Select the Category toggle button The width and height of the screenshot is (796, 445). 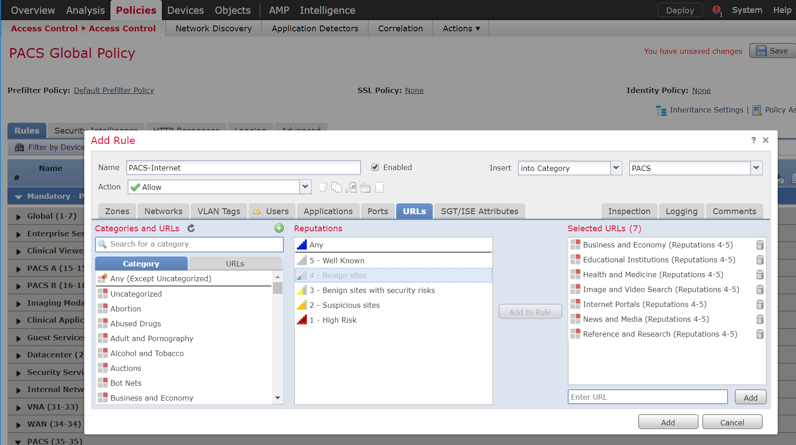point(141,264)
